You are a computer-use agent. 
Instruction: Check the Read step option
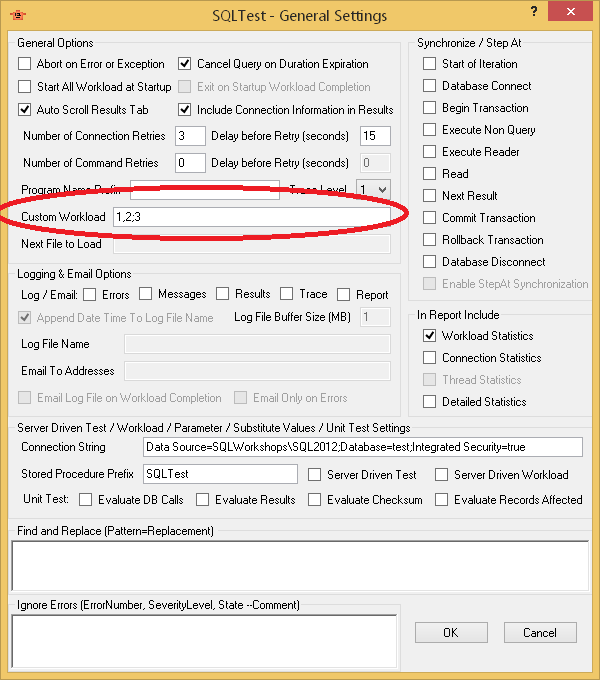[x=430, y=173]
